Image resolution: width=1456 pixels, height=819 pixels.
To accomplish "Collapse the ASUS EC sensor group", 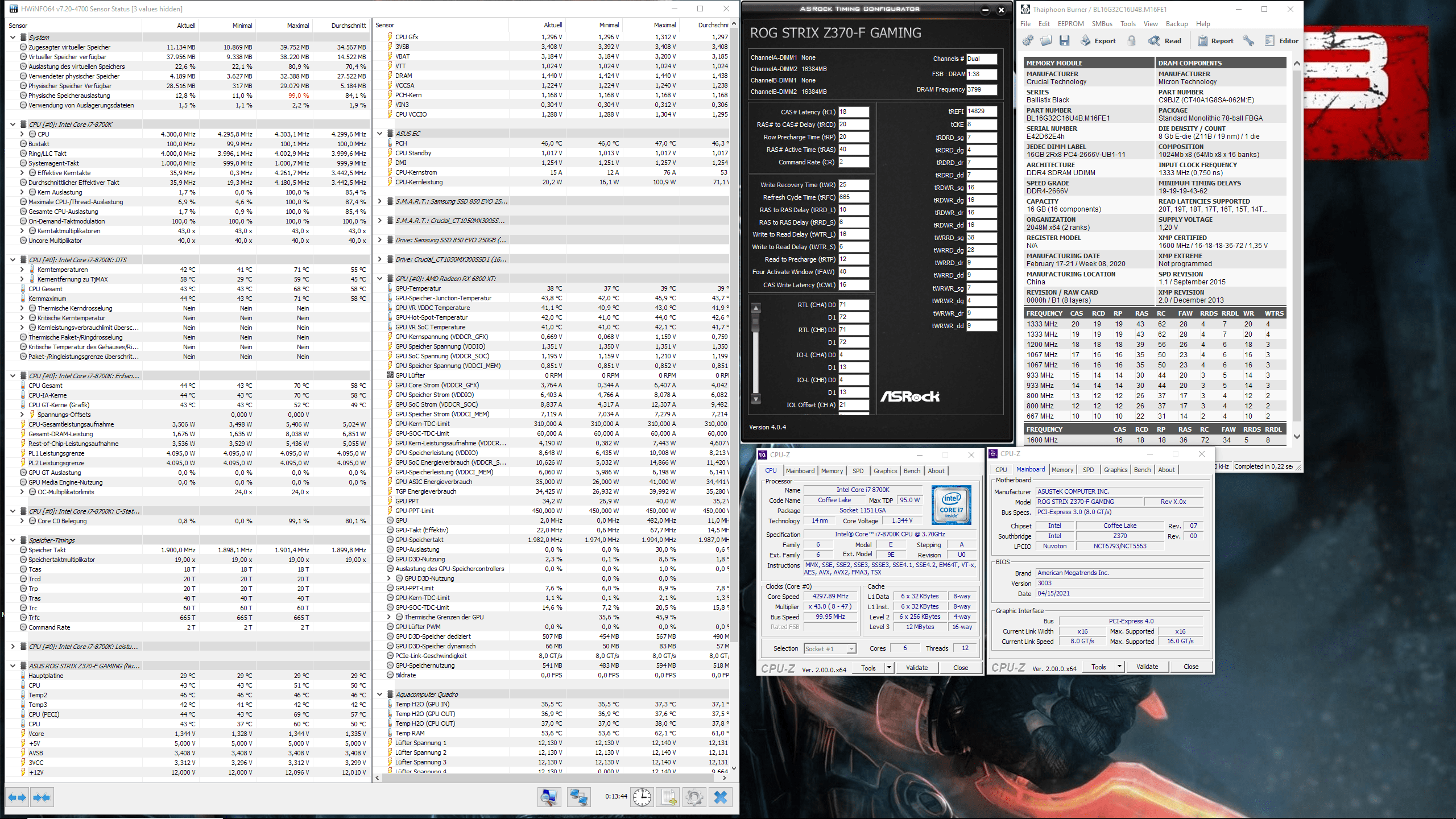I will pos(380,134).
